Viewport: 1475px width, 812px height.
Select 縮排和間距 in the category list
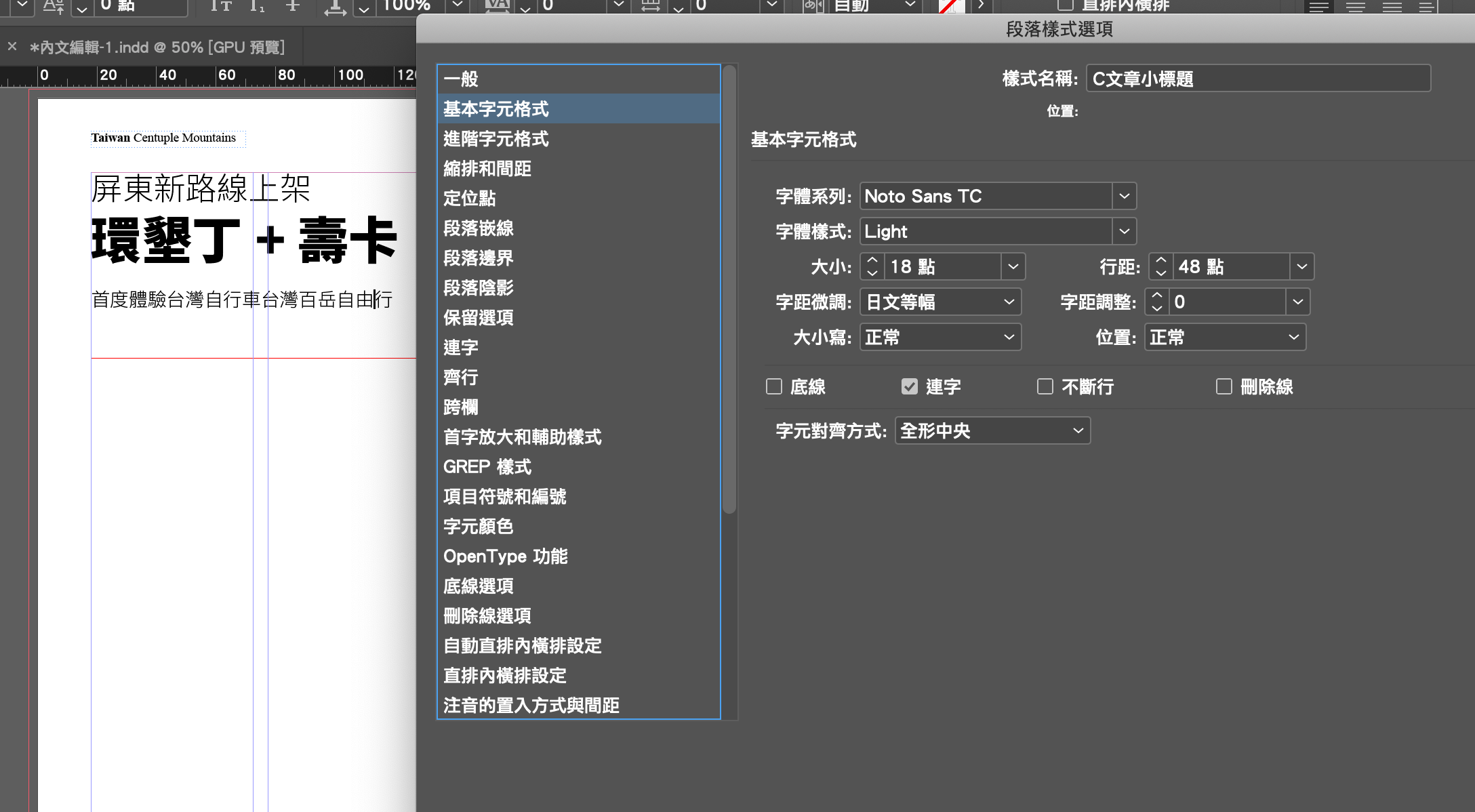487,169
